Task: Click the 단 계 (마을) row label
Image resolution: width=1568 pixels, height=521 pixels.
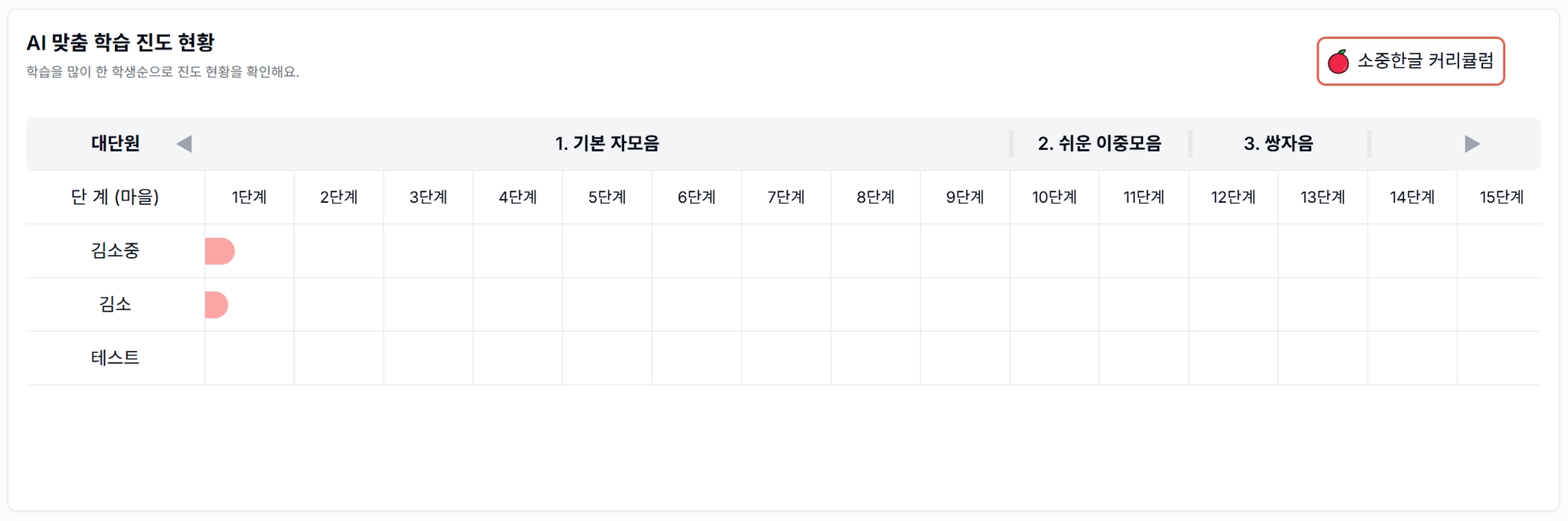Action: click(x=115, y=197)
